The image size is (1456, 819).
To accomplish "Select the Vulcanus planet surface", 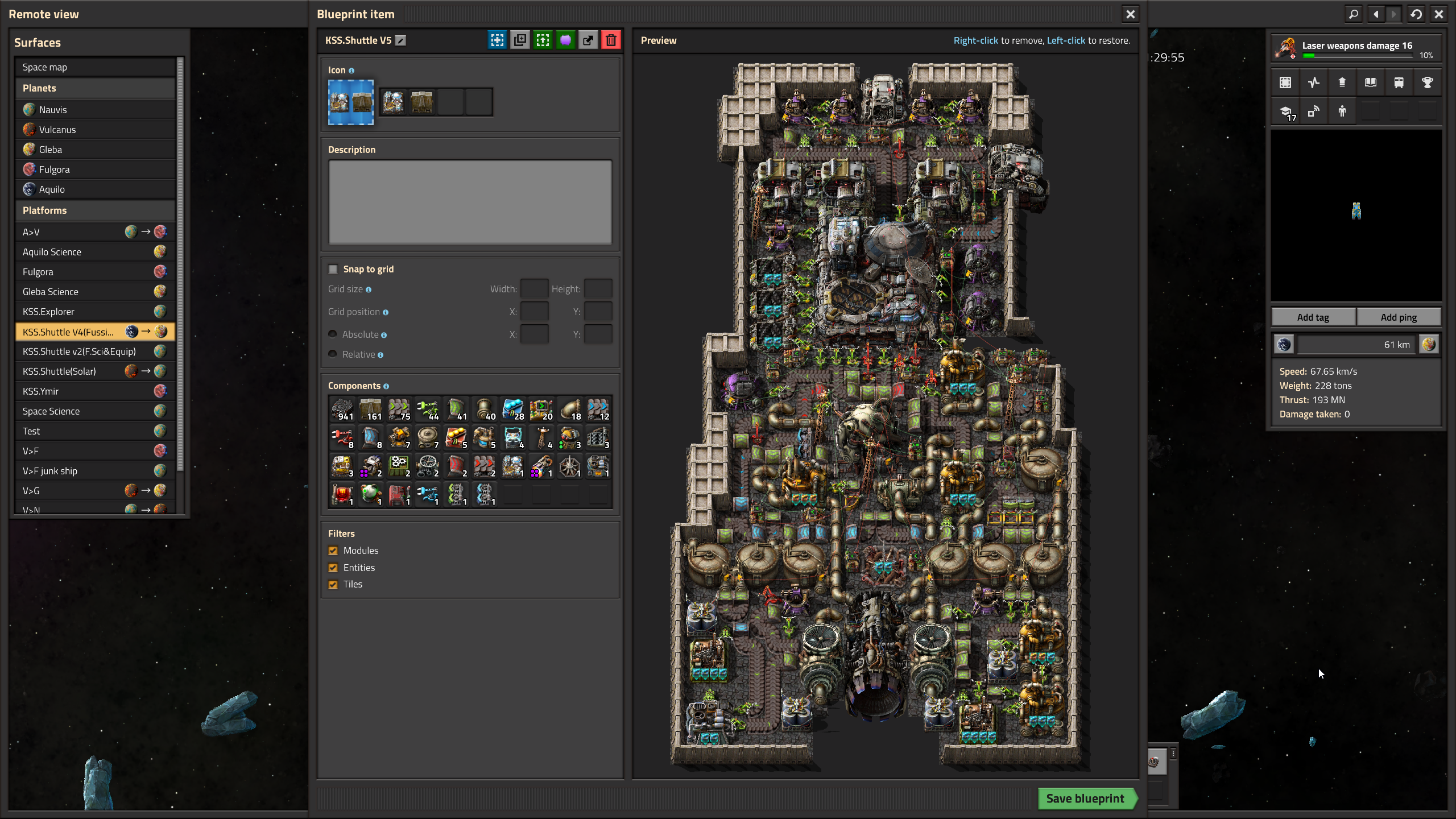I will (x=95, y=130).
